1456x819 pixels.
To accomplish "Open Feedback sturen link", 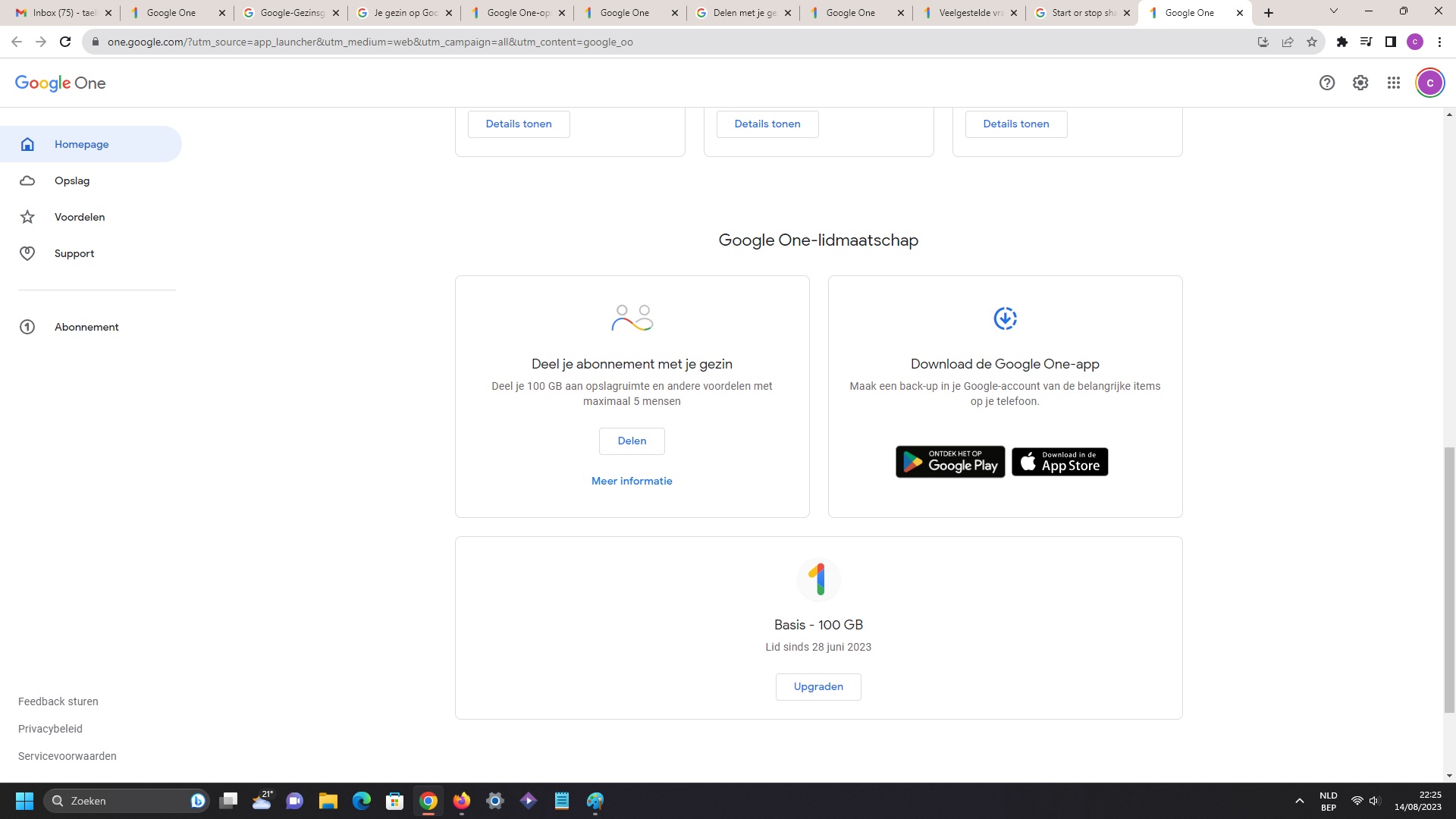I will [58, 701].
